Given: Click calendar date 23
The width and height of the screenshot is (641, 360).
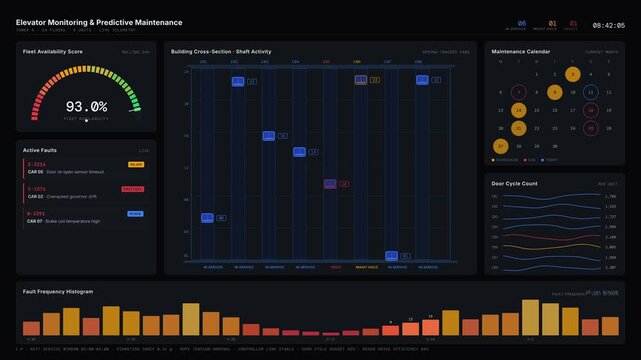Looking at the screenshot, I should tap(555, 128).
